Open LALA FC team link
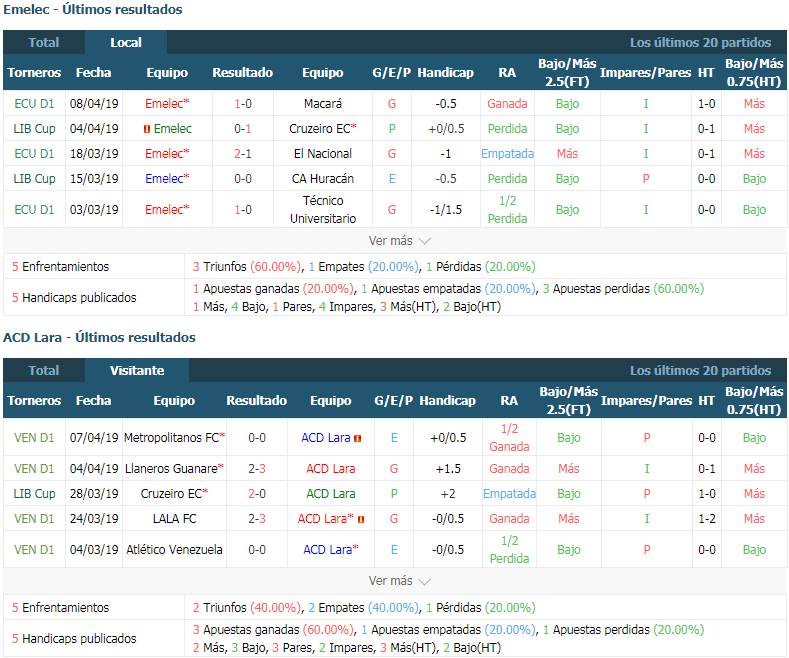Screen dimensions: 789x658 click(x=174, y=519)
